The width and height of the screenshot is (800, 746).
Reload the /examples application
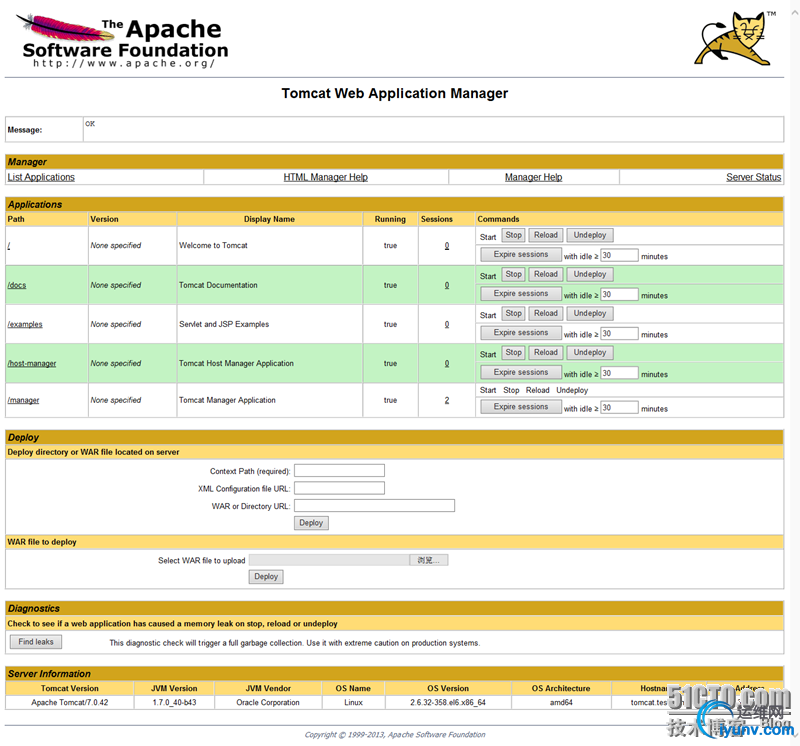coord(546,314)
